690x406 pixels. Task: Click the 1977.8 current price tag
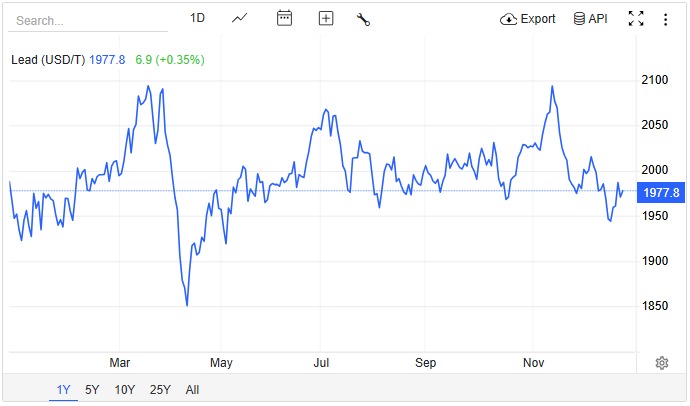pos(661,193)
